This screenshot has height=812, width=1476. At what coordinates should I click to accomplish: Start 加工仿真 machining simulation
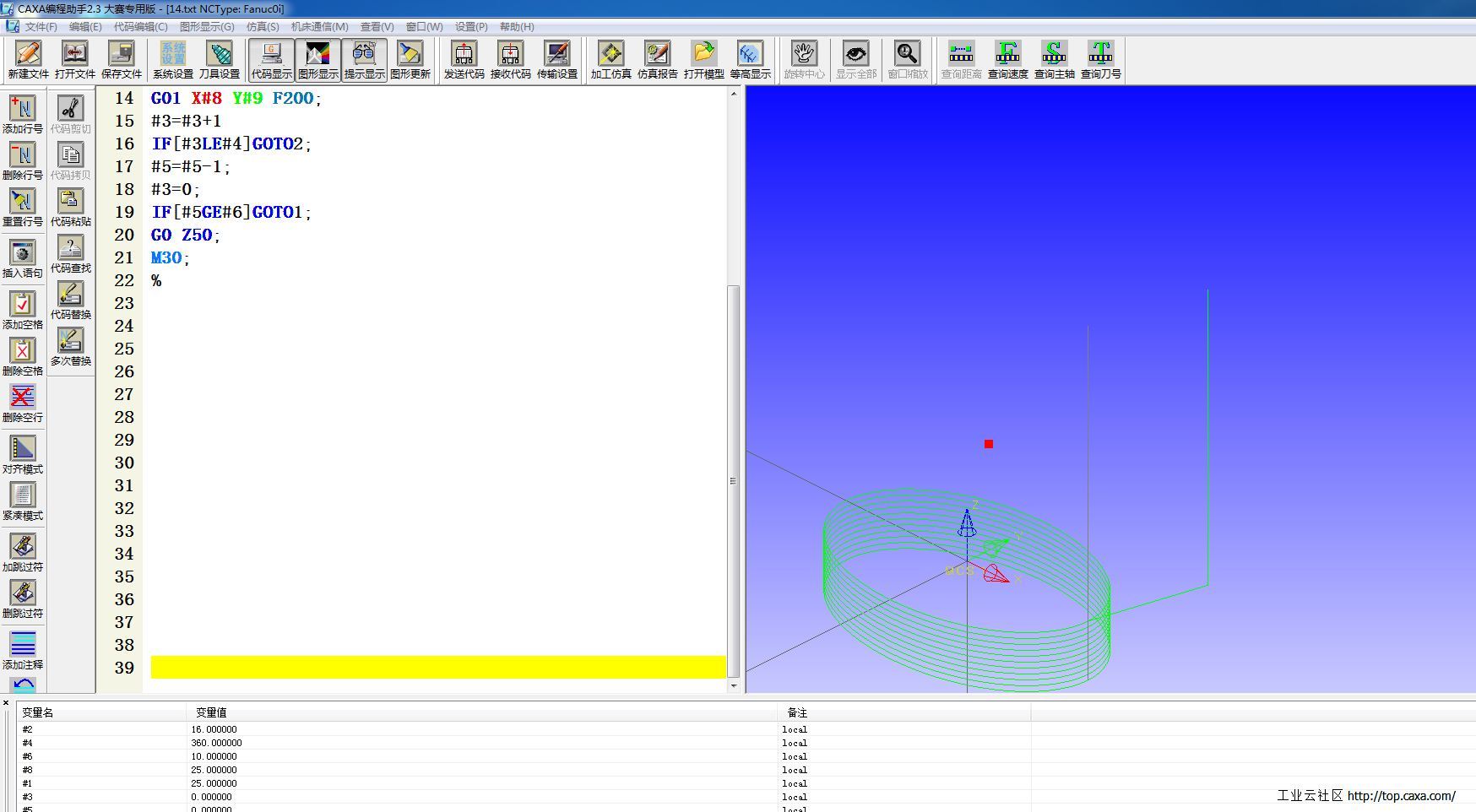(610, 60)
